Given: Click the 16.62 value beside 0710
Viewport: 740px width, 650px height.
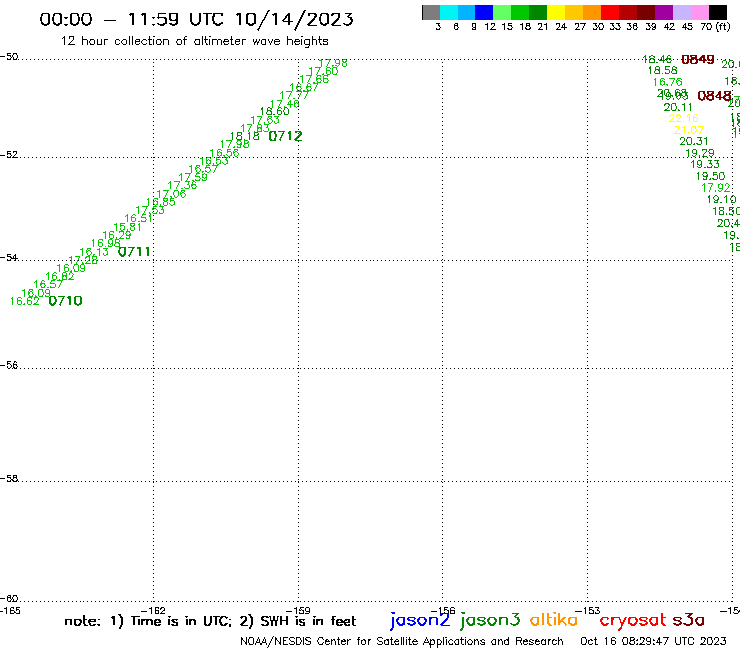Looking at the screenshot, I should (25, 301).
